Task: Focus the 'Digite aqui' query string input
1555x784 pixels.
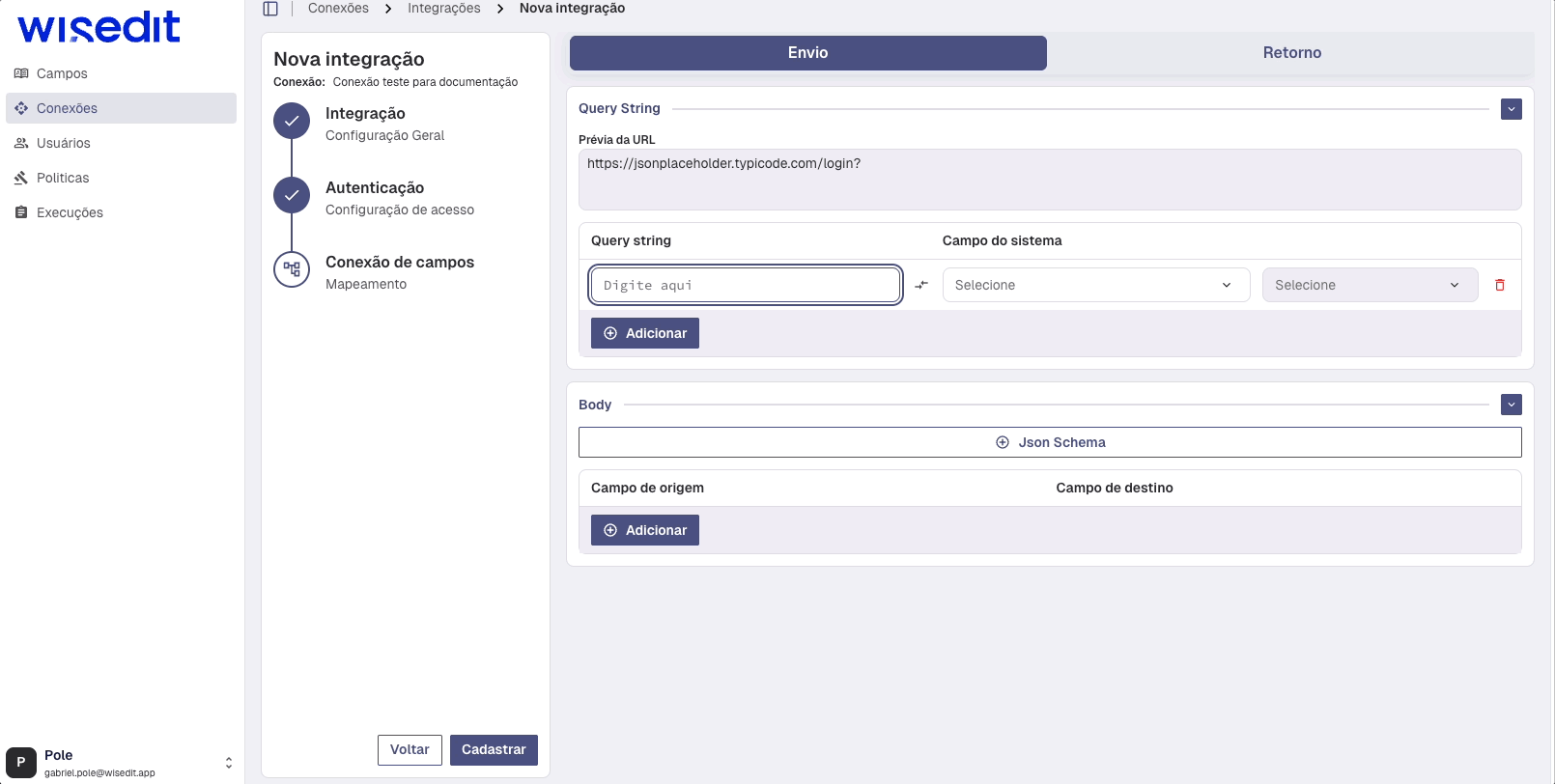Action: [746, 285]
